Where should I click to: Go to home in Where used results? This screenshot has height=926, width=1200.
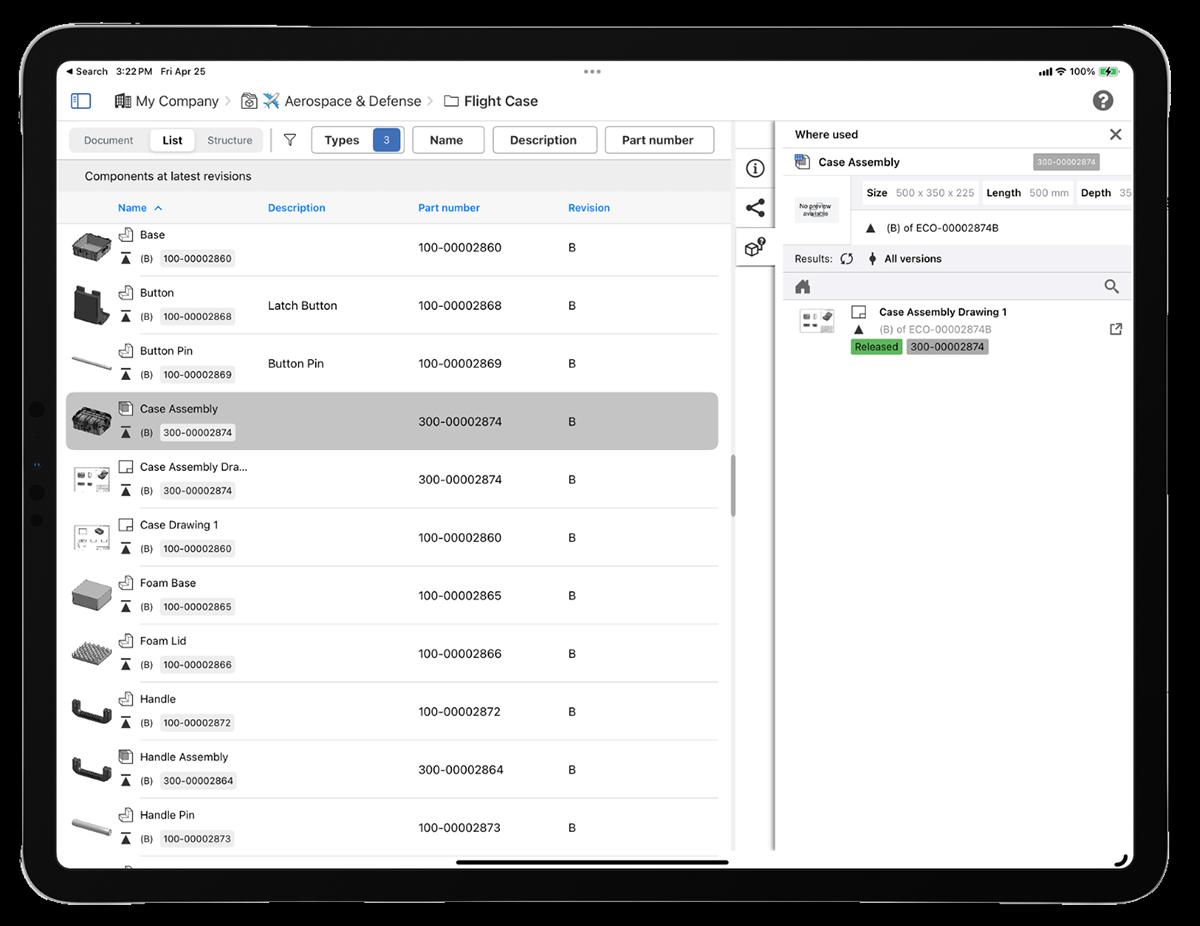point(802,287)
